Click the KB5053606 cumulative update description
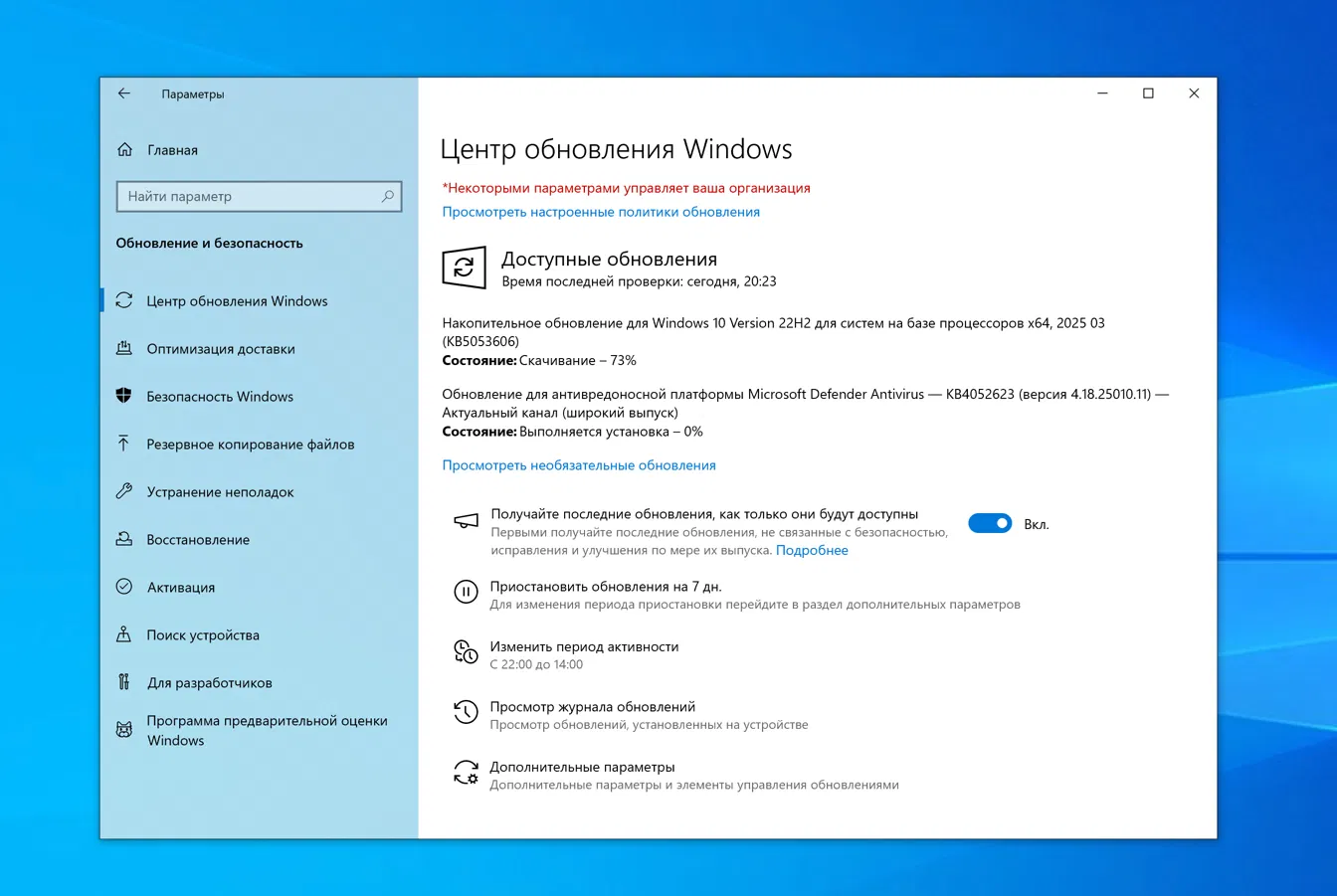Viewport: 1337px width, 896px height. coord(773,332)
